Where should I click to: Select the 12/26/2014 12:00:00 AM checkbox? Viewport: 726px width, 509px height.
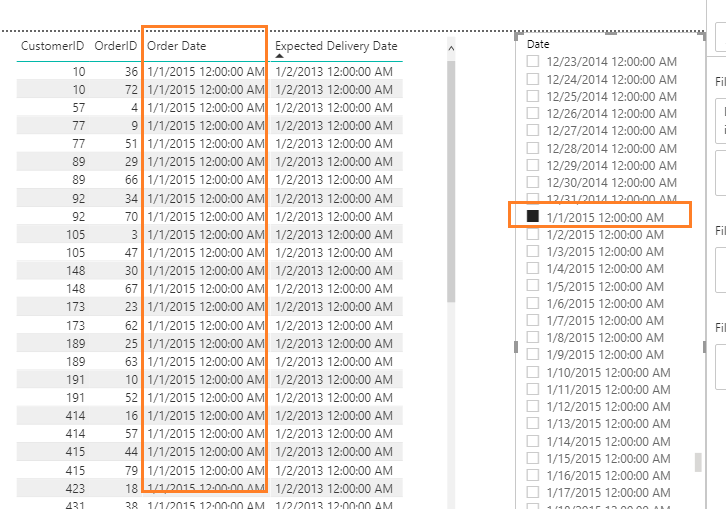(532, 113)
